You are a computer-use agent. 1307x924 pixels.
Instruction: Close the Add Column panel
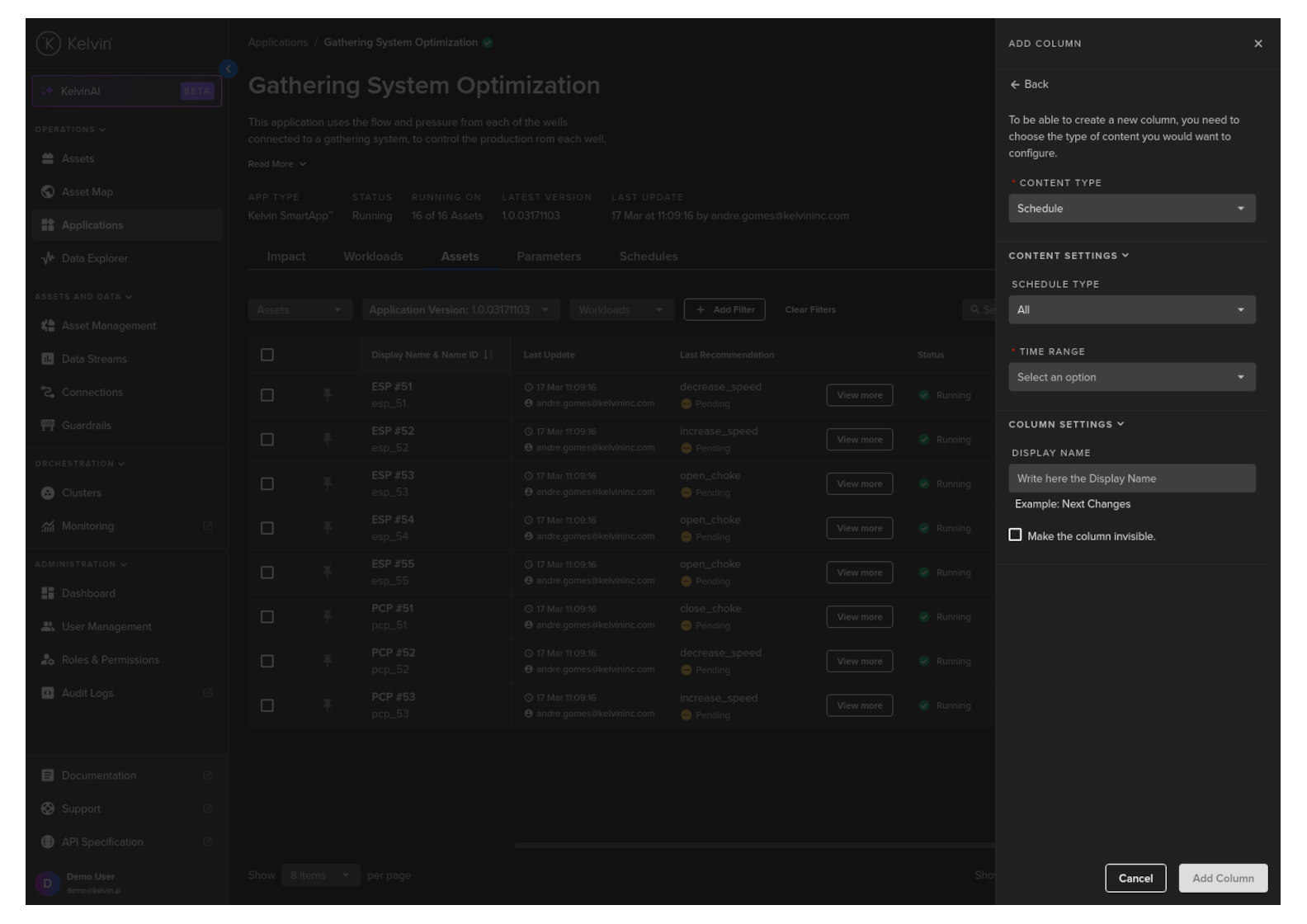pos(1257,44)
